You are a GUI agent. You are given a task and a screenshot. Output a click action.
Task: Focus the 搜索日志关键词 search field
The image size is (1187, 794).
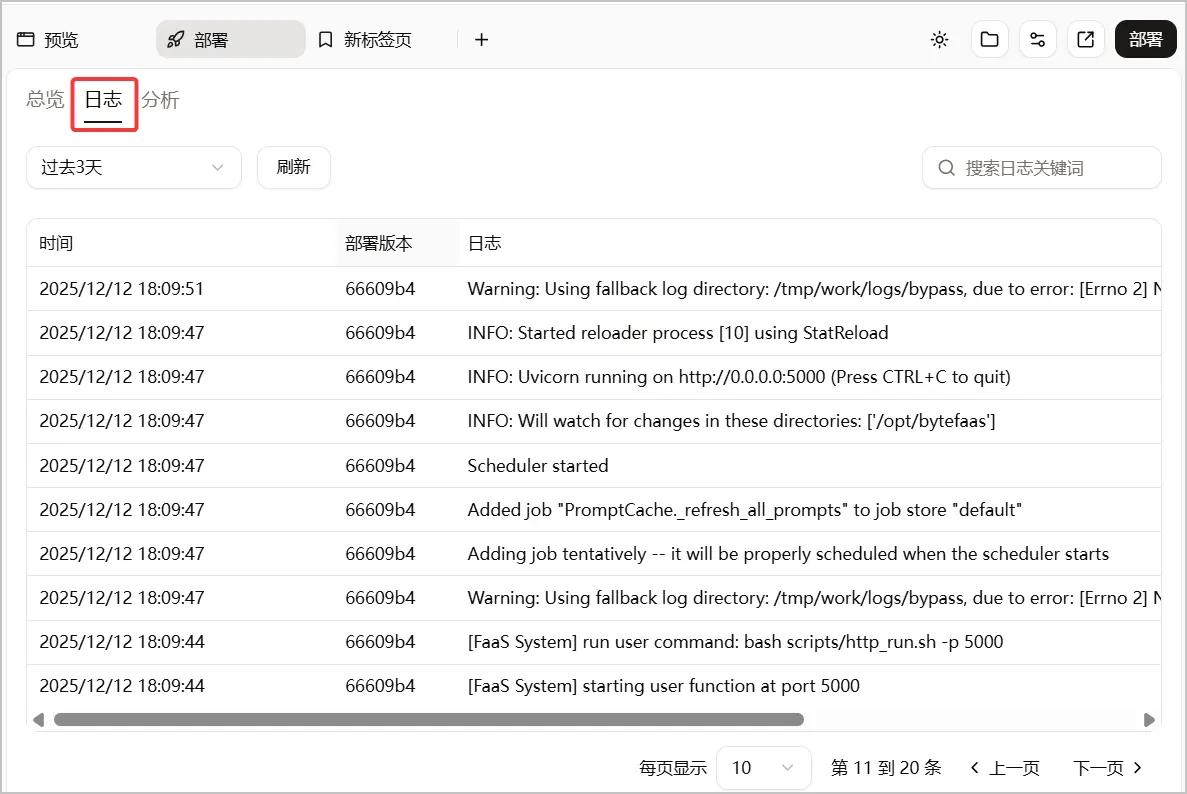coord(1042,168)
